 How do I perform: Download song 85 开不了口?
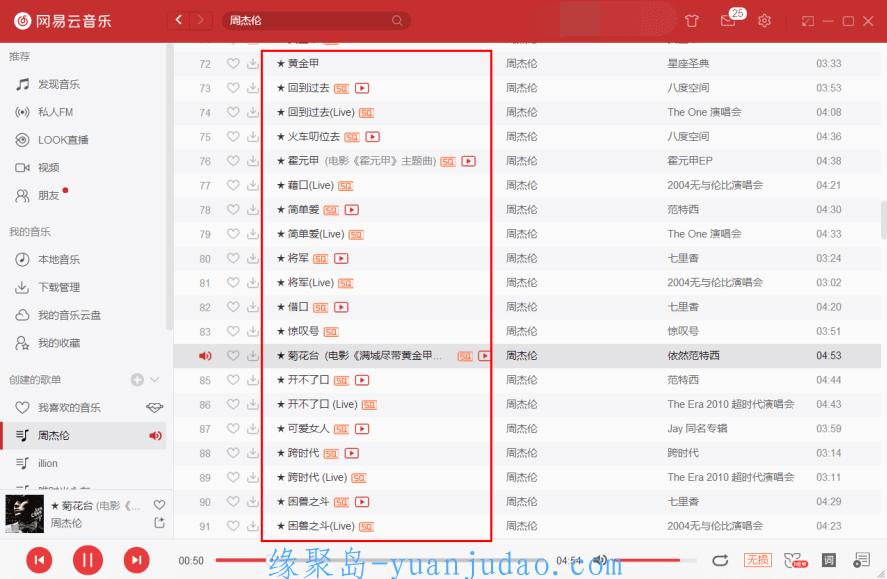click(253, 379)
